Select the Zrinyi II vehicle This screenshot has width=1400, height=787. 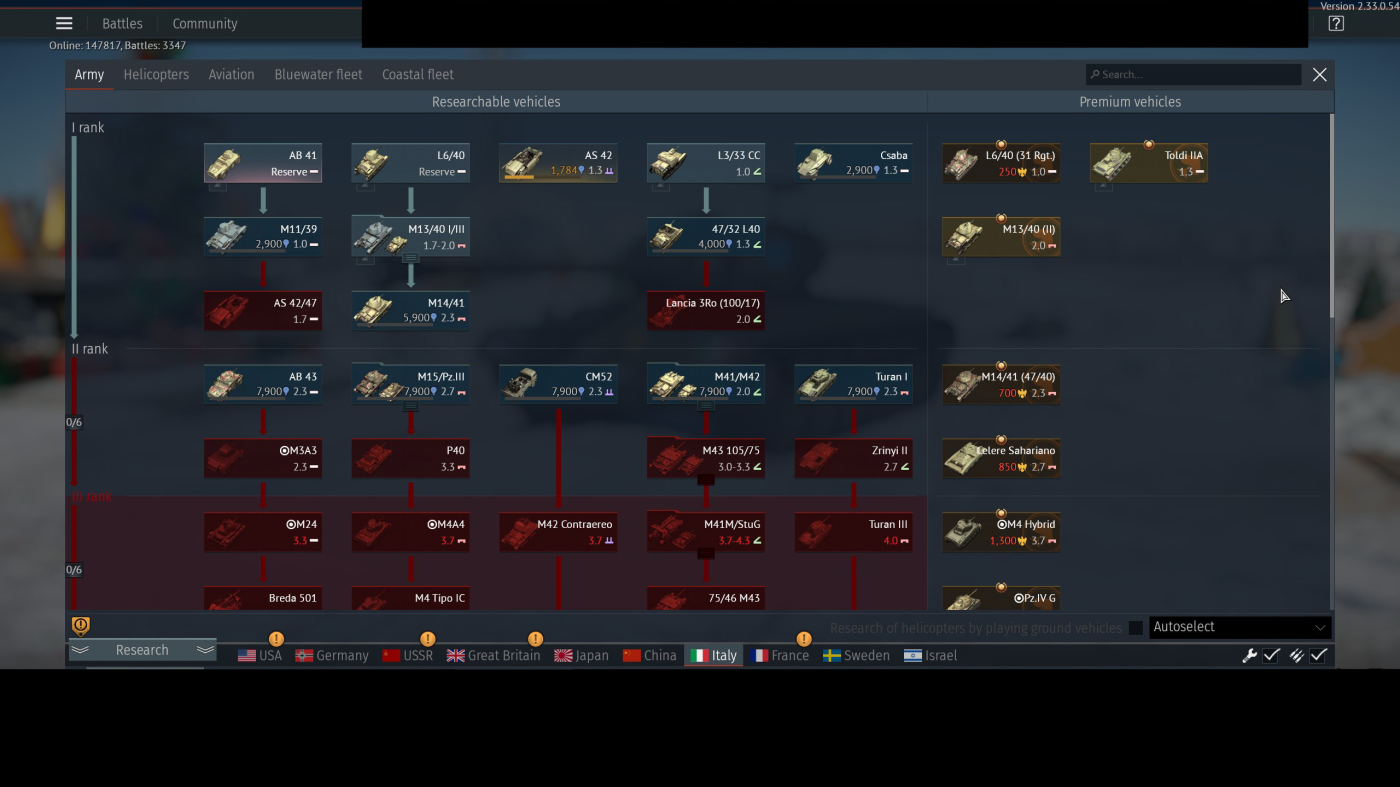click(x=853, y=458)
